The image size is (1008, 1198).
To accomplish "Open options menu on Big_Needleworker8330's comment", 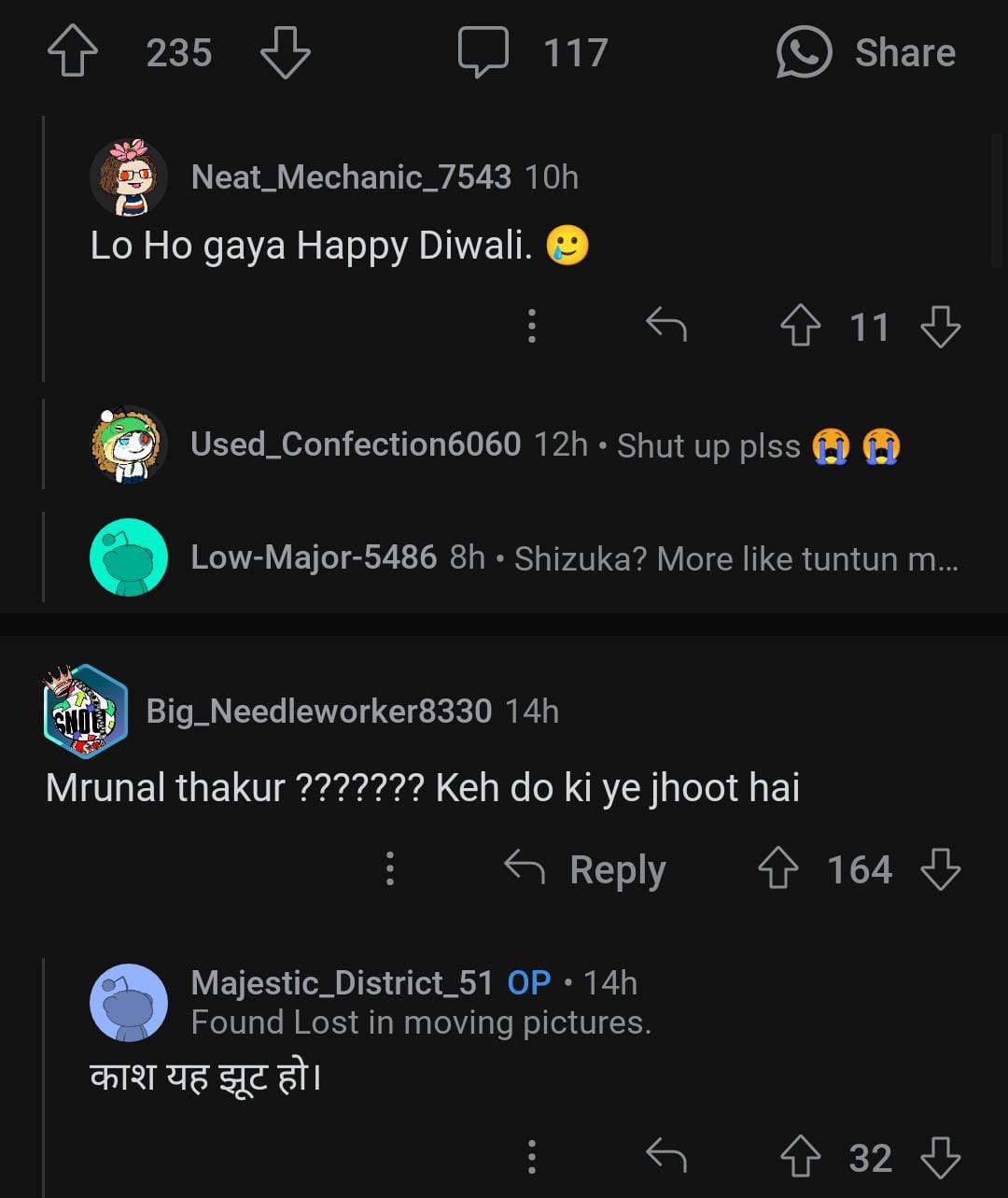I will click(x=390, y=869).
